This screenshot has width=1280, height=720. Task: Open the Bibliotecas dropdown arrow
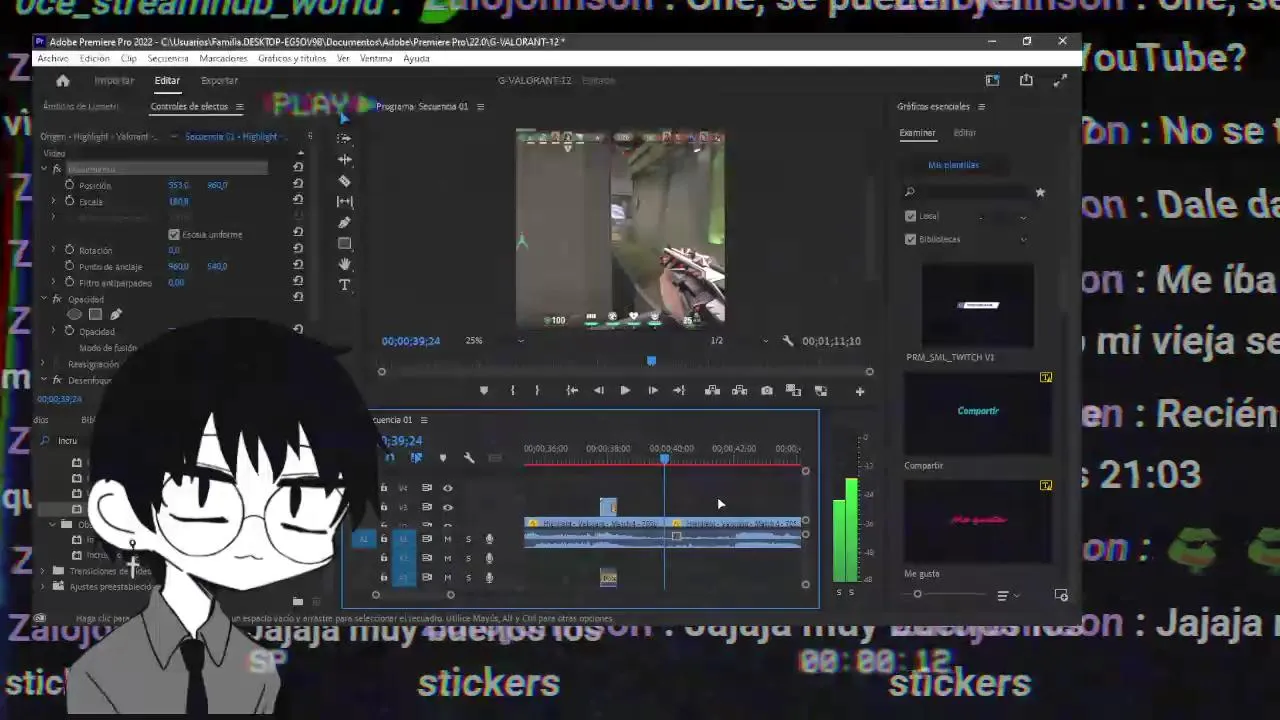(x=1022, y=240)
